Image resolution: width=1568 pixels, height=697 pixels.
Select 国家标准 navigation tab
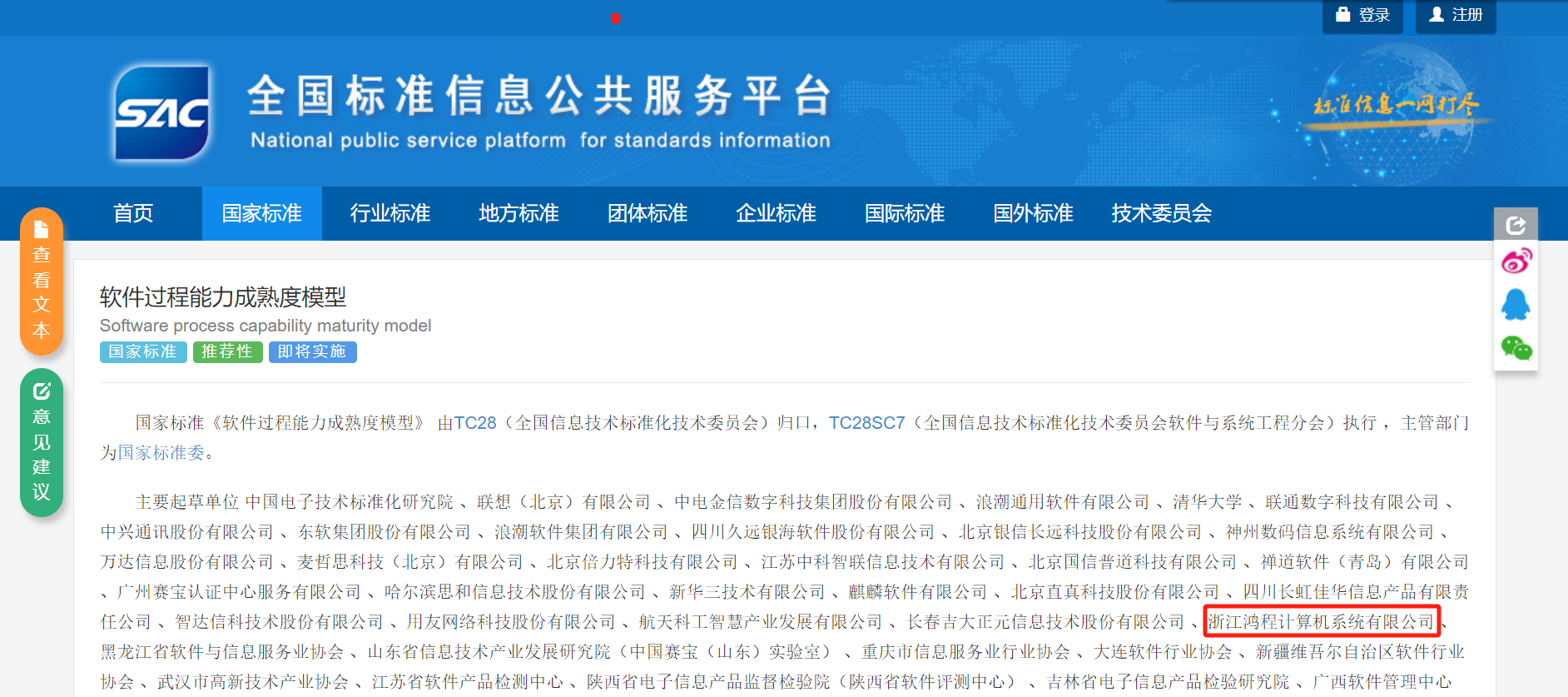click(x=261, y=213)
